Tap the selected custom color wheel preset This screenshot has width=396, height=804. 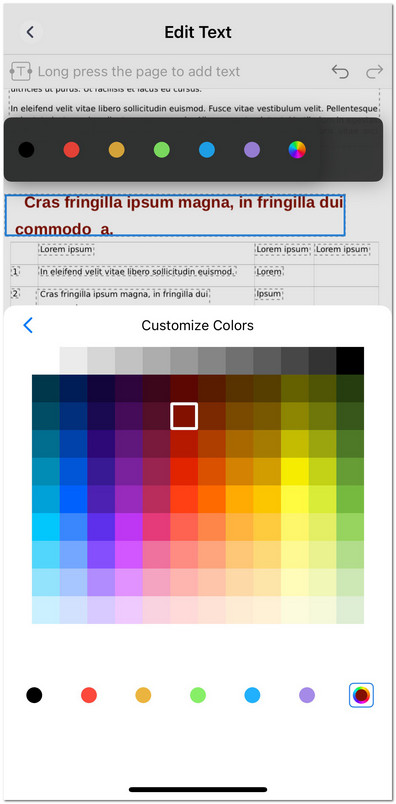362,695
